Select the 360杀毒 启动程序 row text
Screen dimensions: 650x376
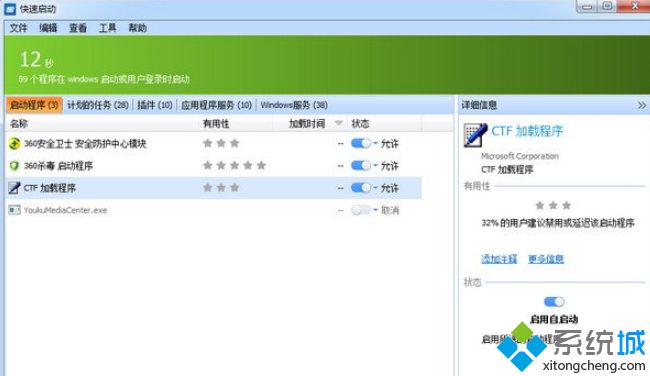(x=58, y=166)
